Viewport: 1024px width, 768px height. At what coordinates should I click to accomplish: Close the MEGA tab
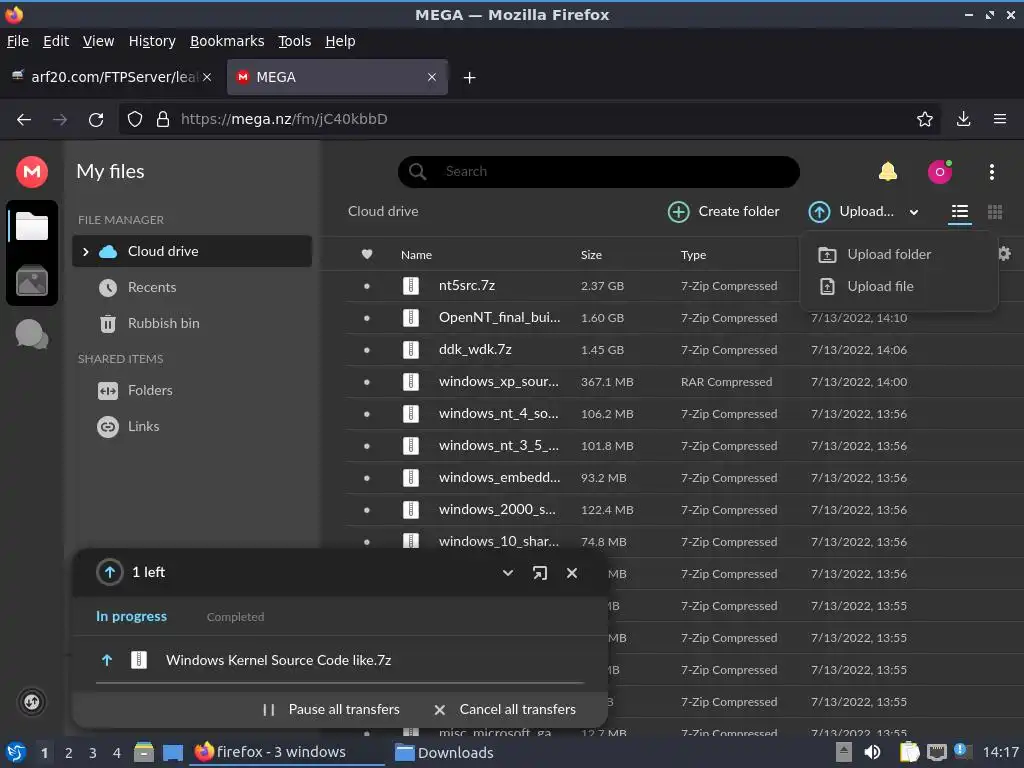[432, 77]
